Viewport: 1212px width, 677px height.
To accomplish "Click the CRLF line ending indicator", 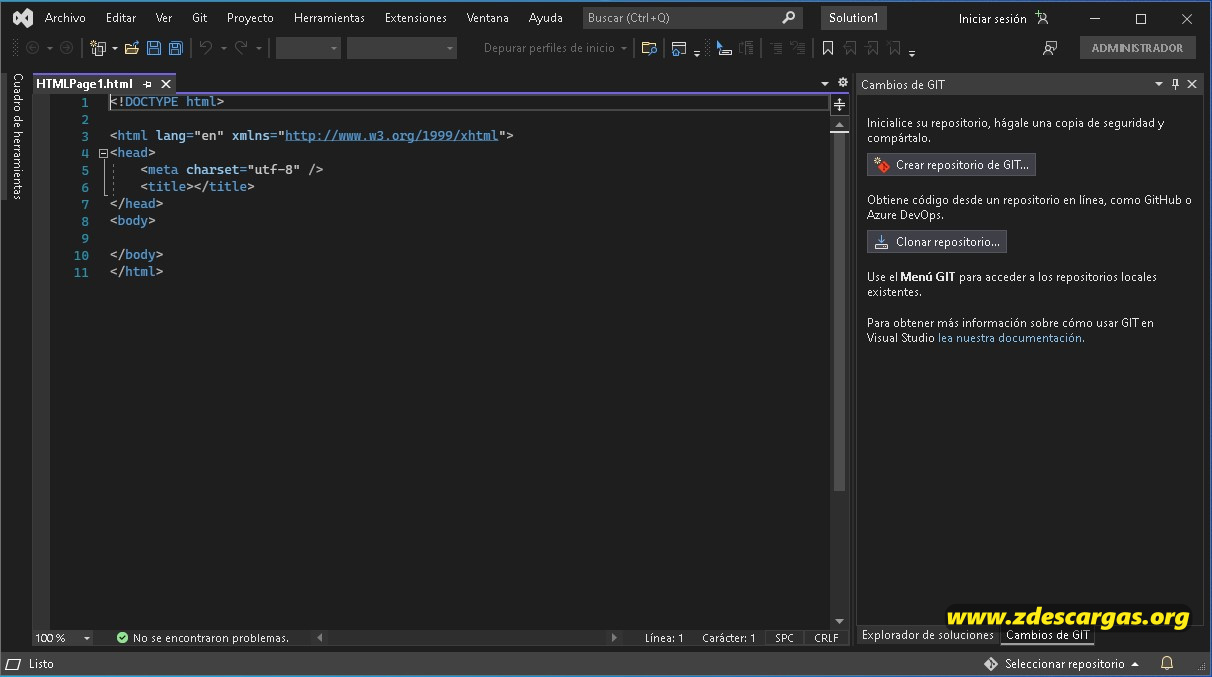I will 826,638.
